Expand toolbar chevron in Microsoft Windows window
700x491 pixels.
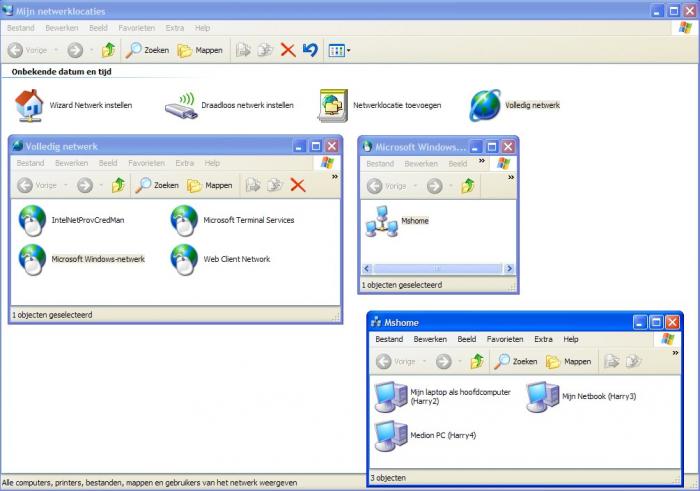511,178
